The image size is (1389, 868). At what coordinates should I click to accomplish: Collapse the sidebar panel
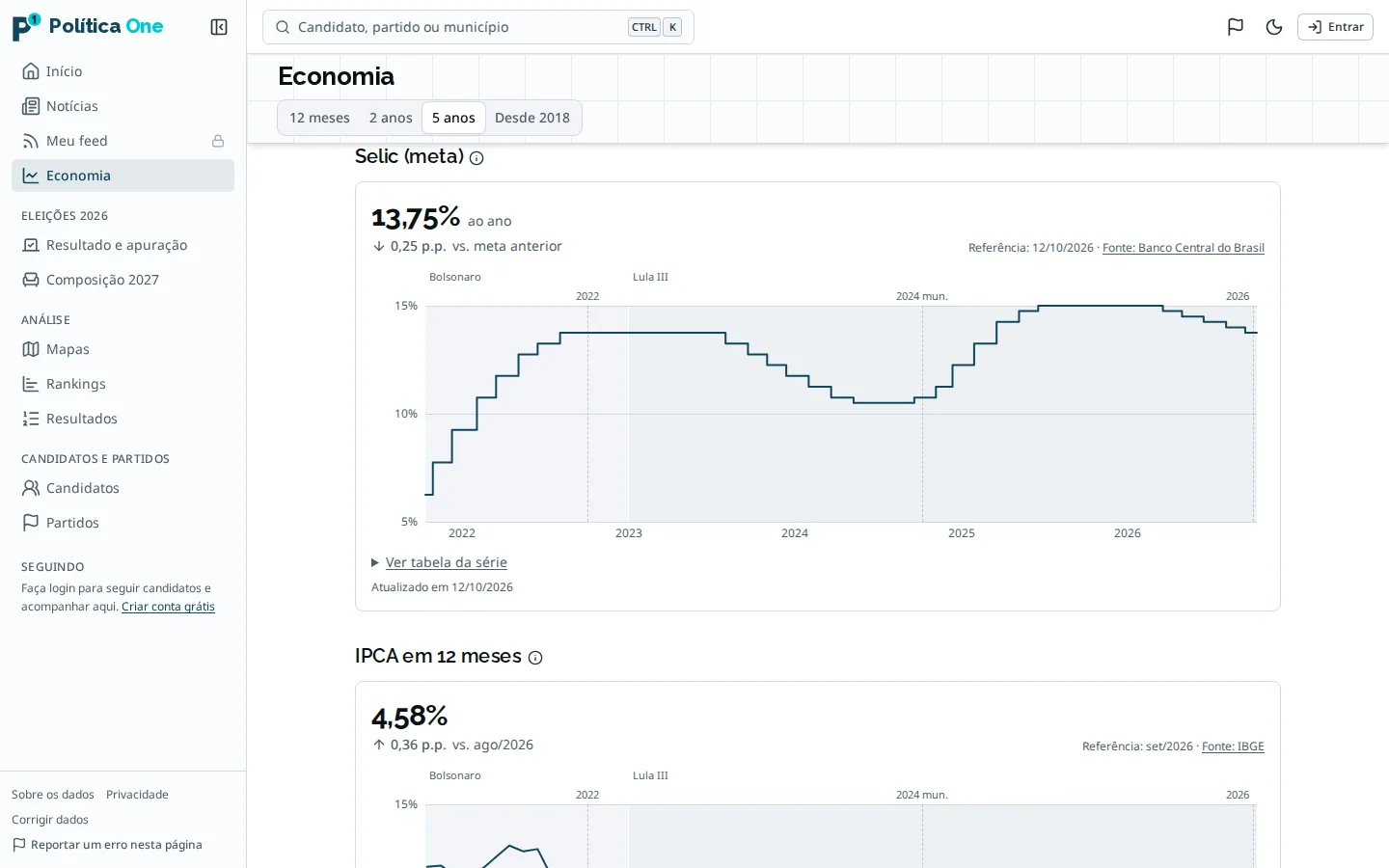click(x=219, y=27)
